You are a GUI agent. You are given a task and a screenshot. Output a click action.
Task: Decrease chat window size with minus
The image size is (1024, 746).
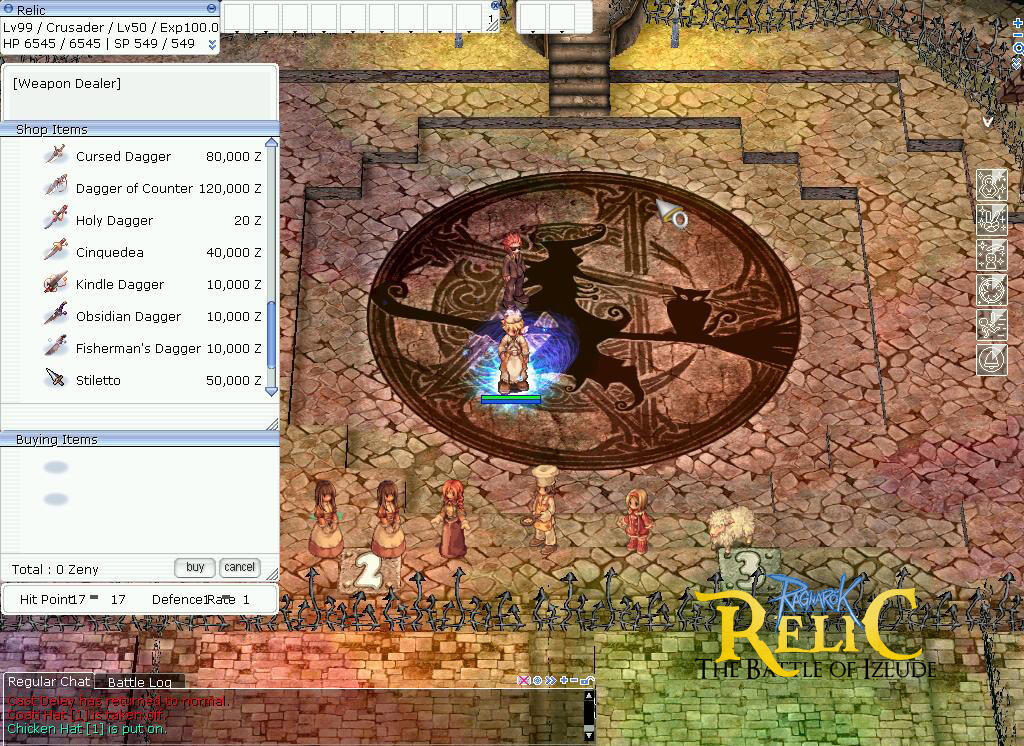click(x=574, y=681)
